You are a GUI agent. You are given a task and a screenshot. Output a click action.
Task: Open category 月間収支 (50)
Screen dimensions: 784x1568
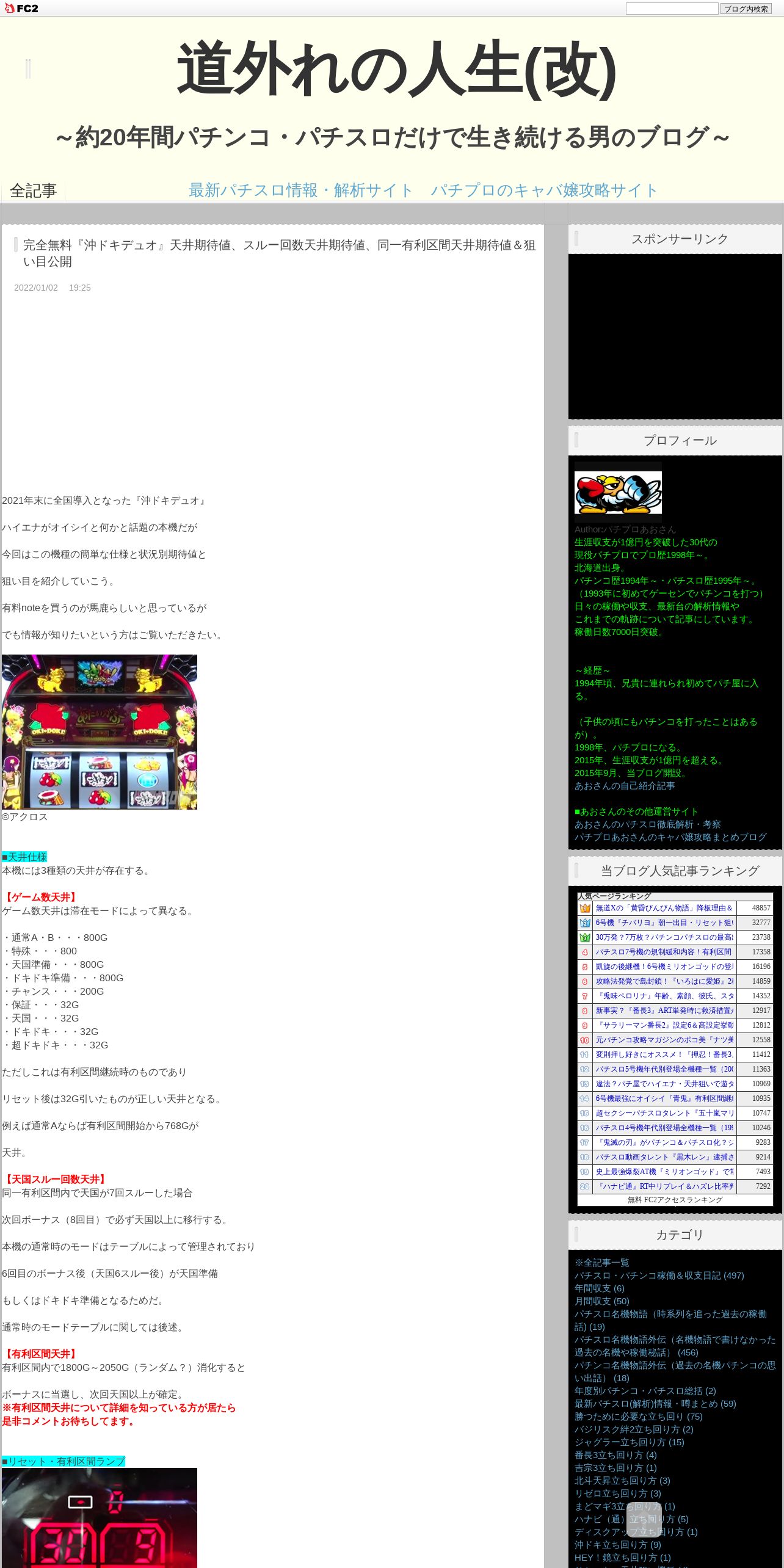click(x=601, y=1301)
